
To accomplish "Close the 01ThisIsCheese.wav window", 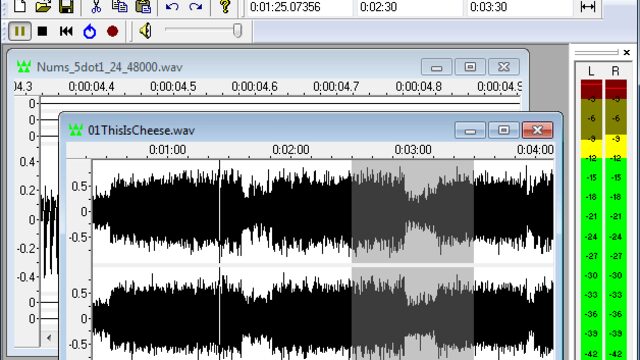I will pos(538,130).
